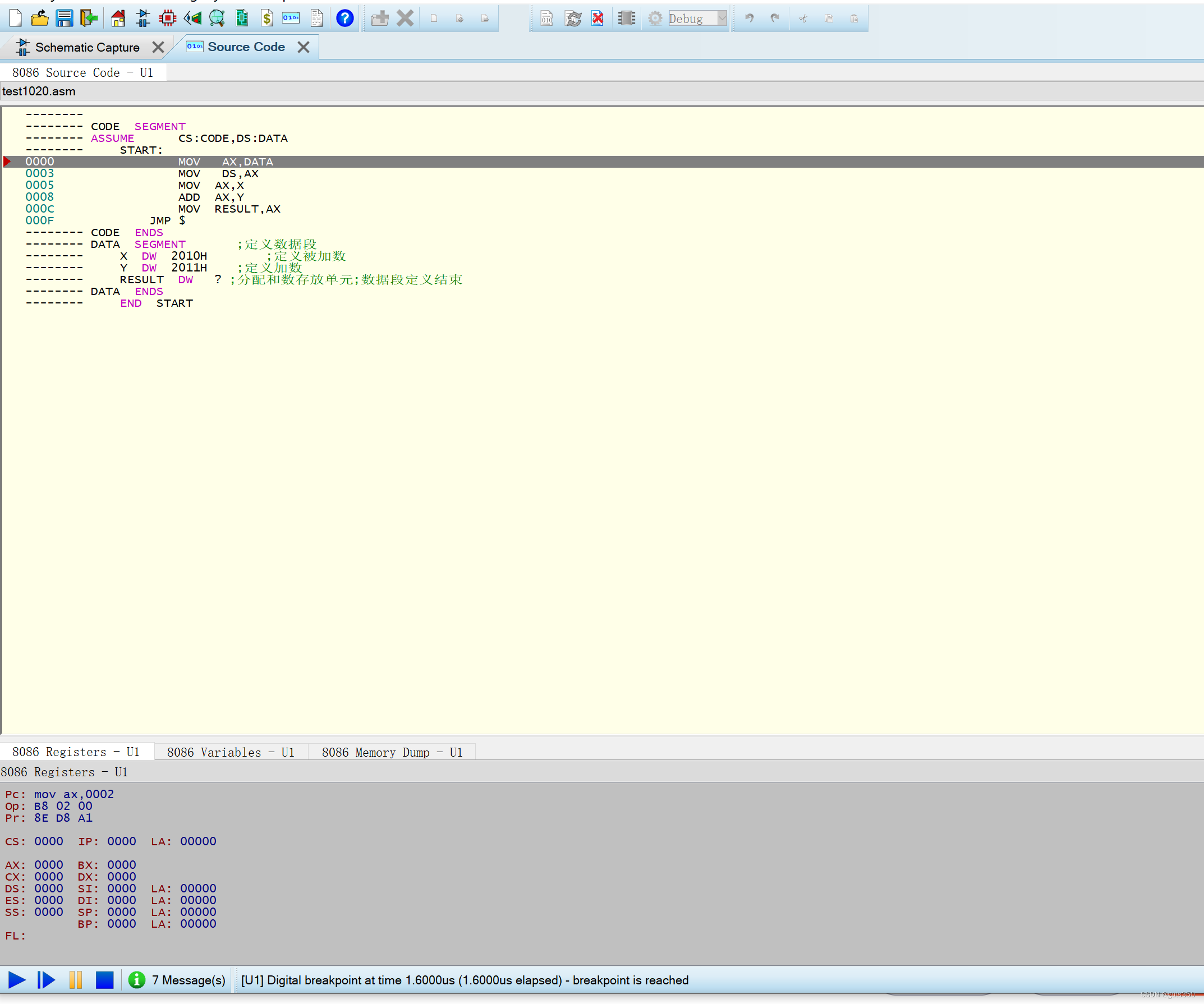Open the Home Page house icon
The image size is (1204, 1004).
pos(118,19)
